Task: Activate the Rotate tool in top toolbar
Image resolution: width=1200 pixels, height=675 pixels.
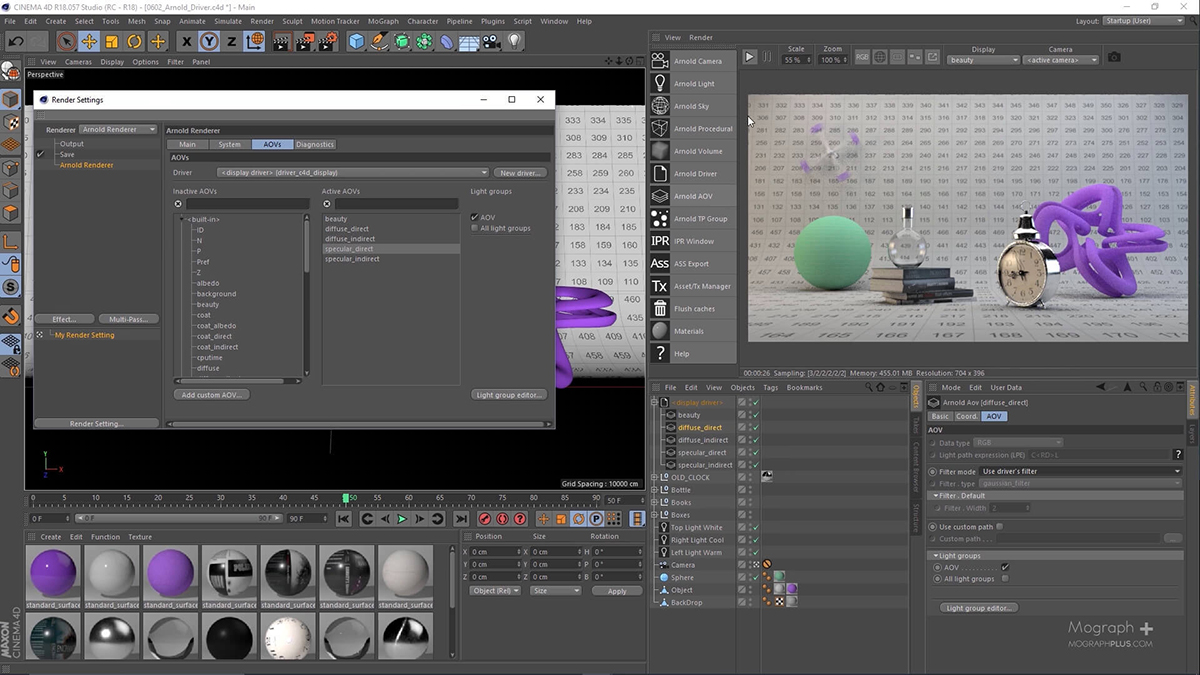Action: (x=134, y=41)
